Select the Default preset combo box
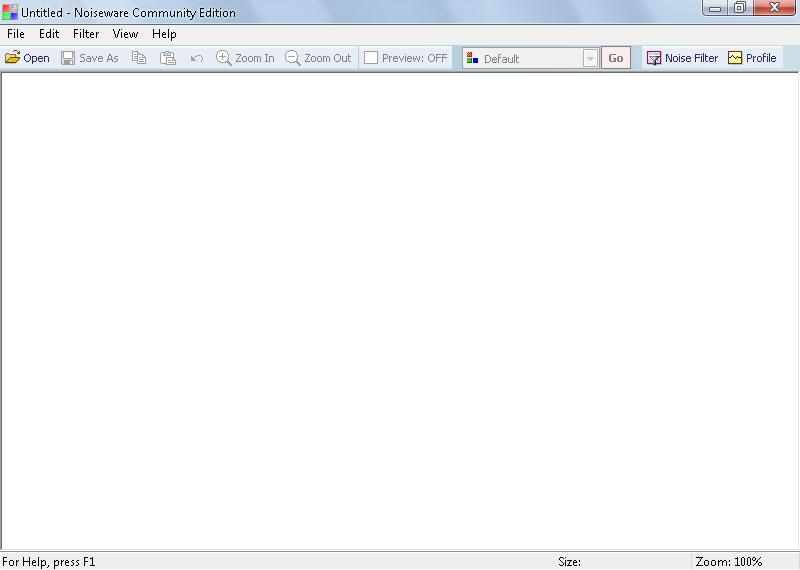Viewport: 800px width, 570px height. [530, 58]
